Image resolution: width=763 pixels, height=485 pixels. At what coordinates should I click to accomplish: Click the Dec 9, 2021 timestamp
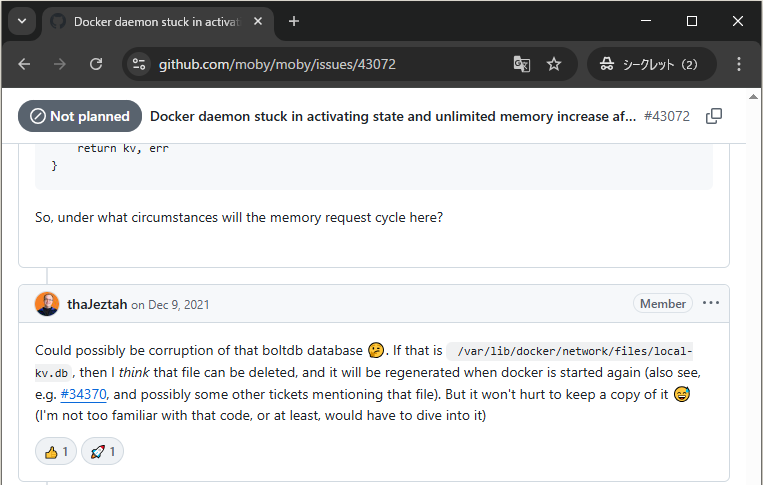click(x=178, y=305)
